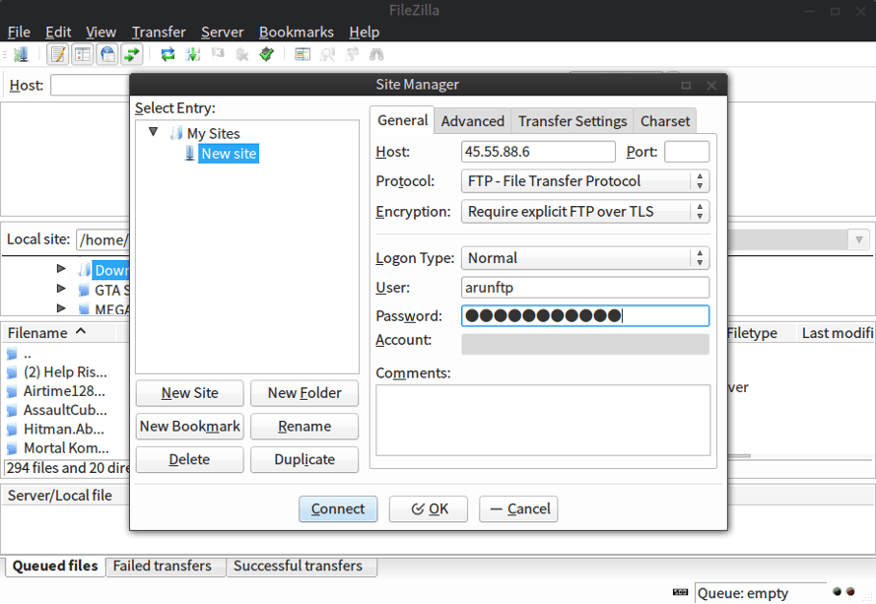Screen dimensions: 876x604
Task: Refresh the file listings
Action: coord(166,54)
